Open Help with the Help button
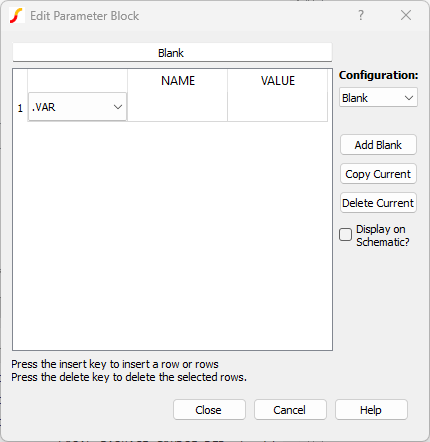 371,410
